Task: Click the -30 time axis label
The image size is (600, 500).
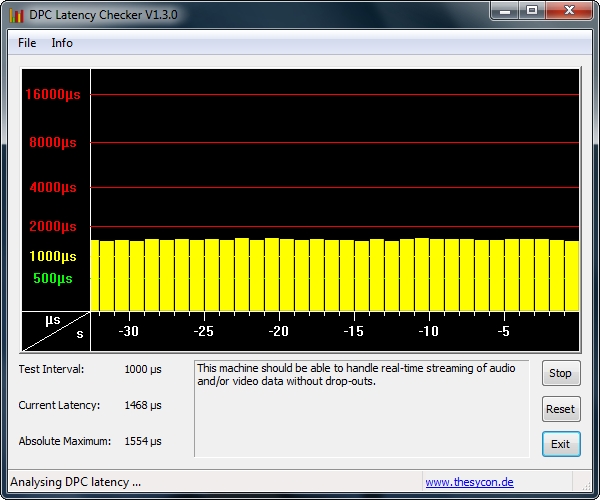Action: [129, 331]
